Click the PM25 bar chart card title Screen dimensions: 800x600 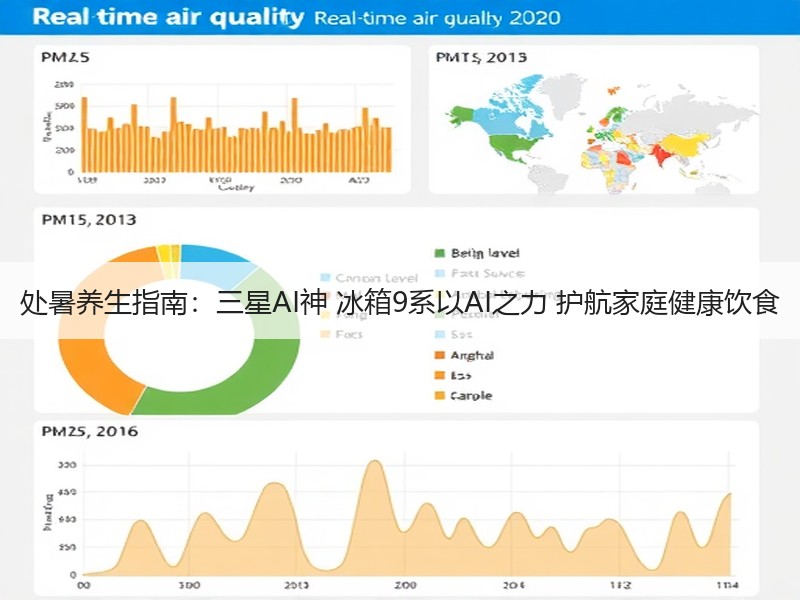coord(65,57)
